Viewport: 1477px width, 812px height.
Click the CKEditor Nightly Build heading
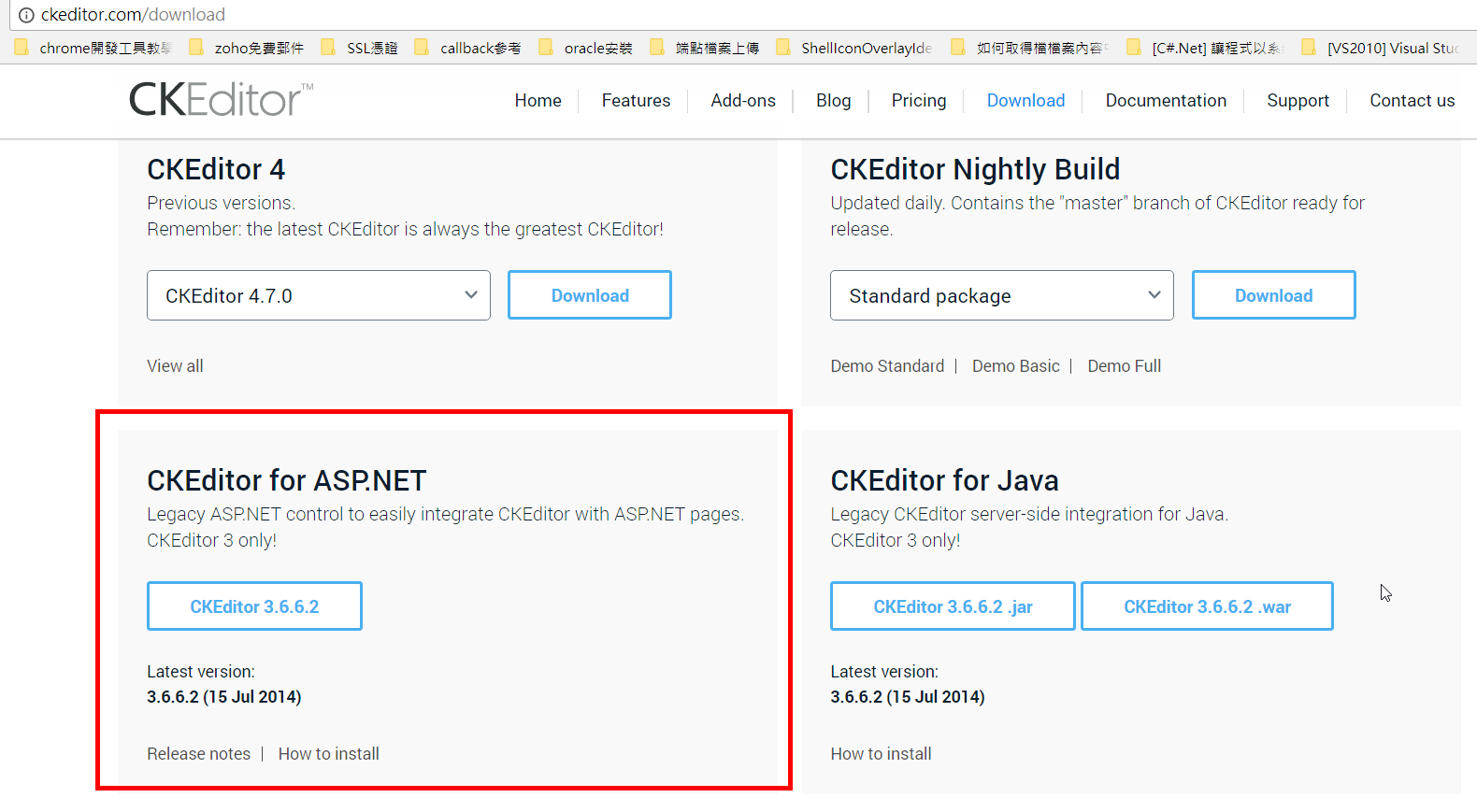(x=975, y=169)
